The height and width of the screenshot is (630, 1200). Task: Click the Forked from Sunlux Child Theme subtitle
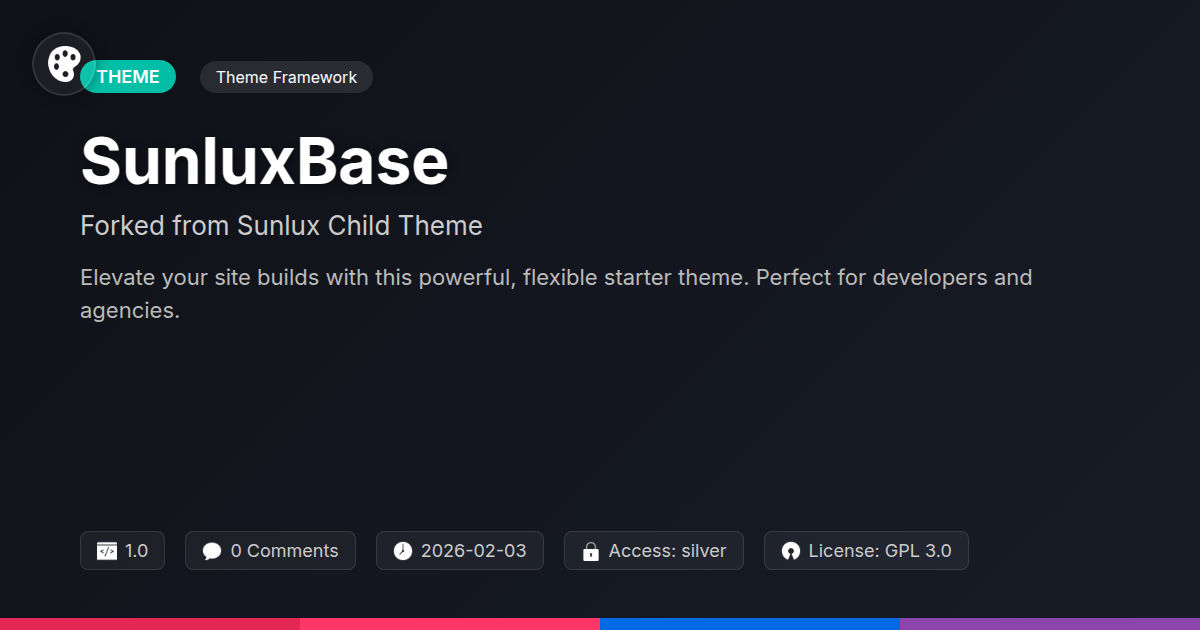281,226
